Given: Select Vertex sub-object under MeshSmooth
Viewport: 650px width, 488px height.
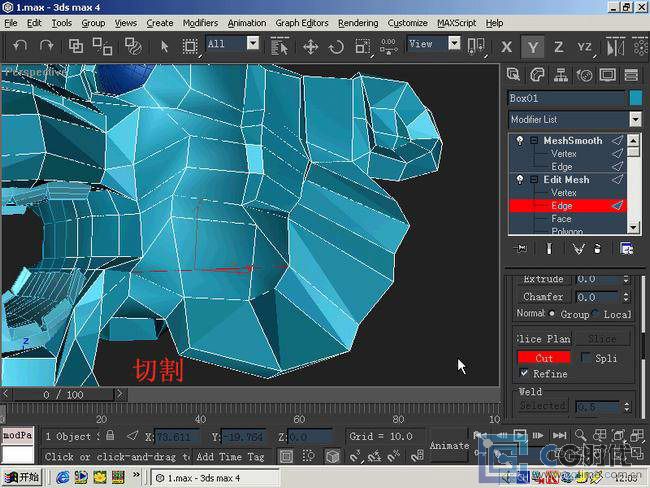Looking at the screenshot, I should pyautogui.click(x=564, y=153).
